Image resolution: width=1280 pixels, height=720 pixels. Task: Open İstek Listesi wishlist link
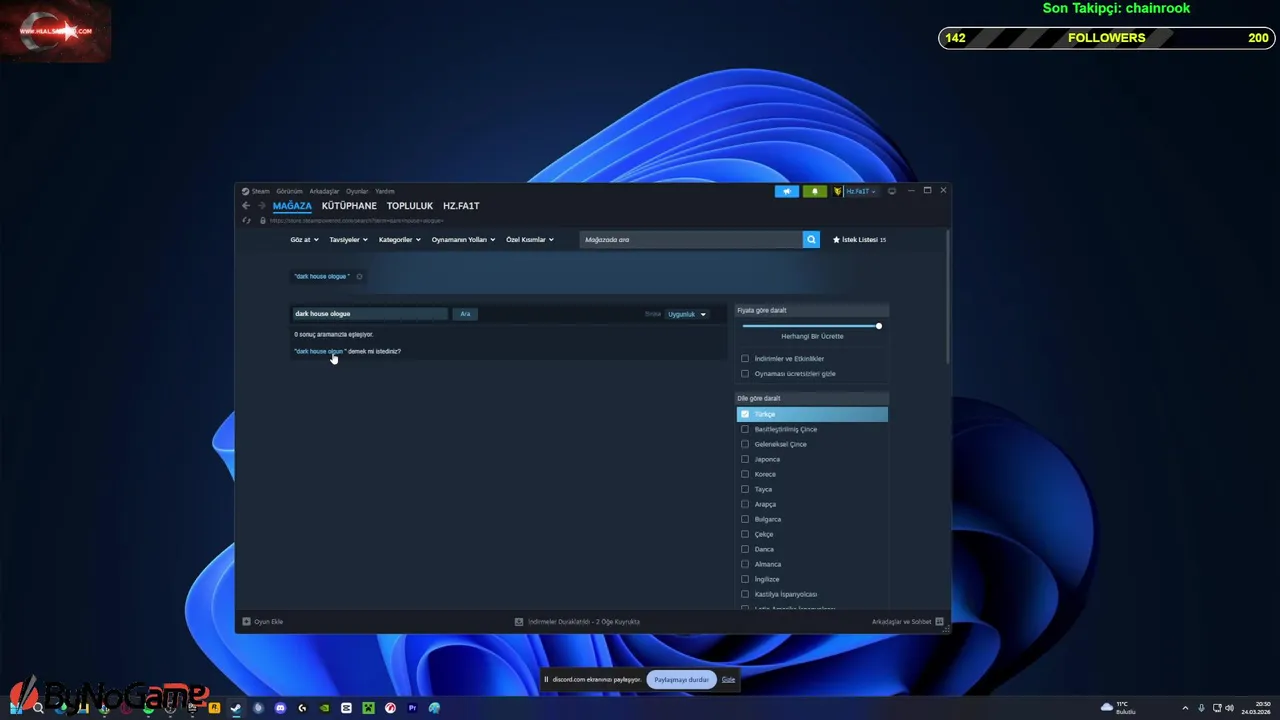[859, 240]
